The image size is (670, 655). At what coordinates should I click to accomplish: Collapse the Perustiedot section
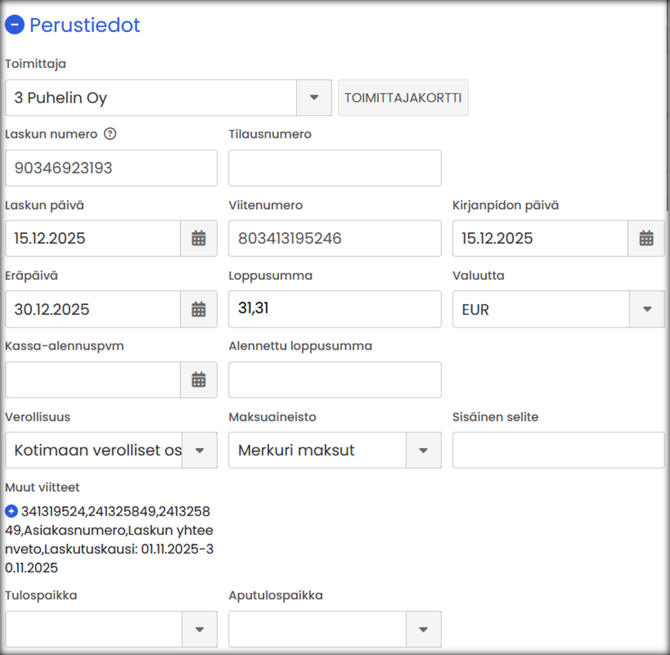pos(15,25)
